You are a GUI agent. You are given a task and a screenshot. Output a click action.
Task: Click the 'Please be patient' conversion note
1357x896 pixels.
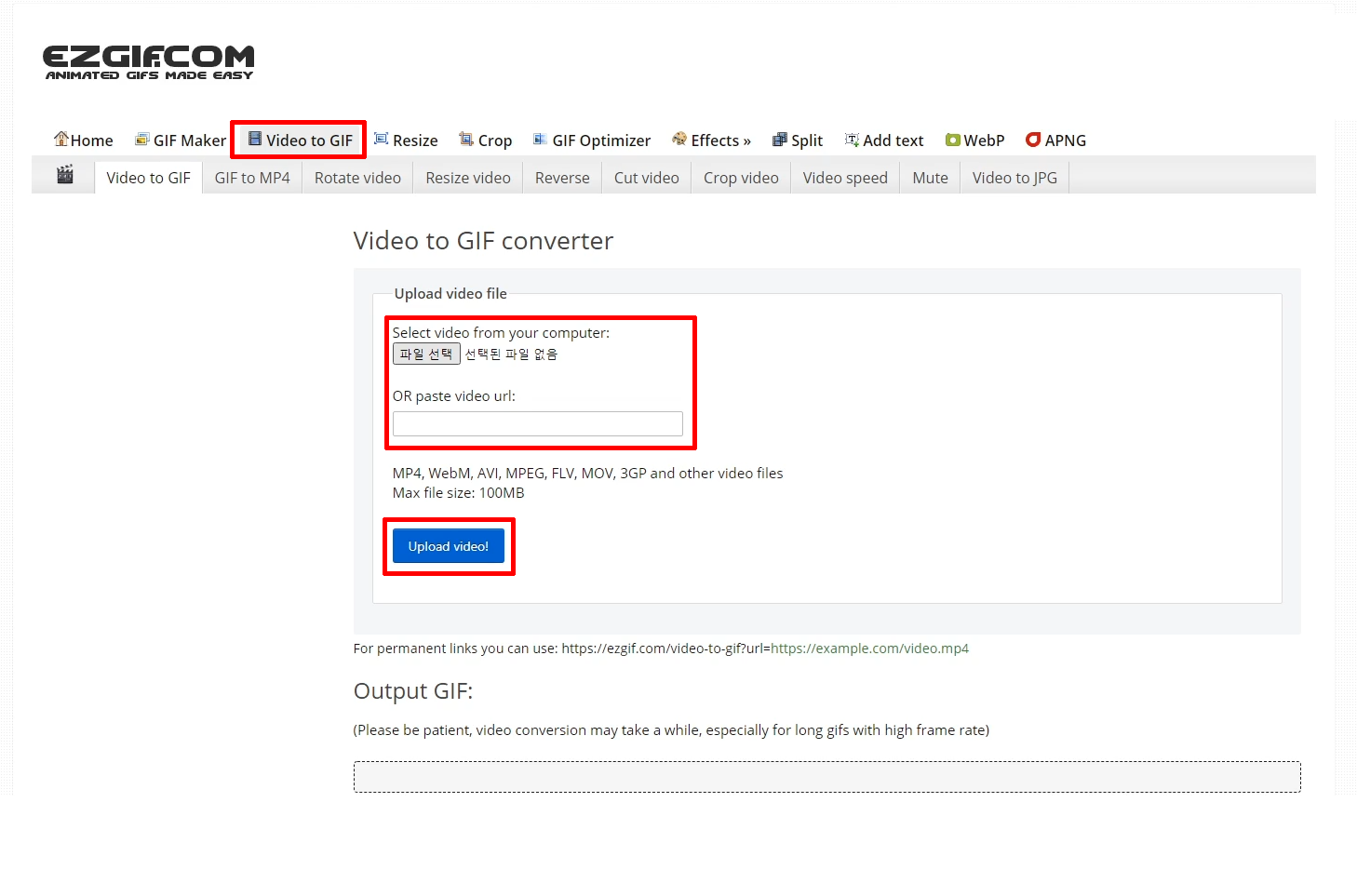(671, 730)
